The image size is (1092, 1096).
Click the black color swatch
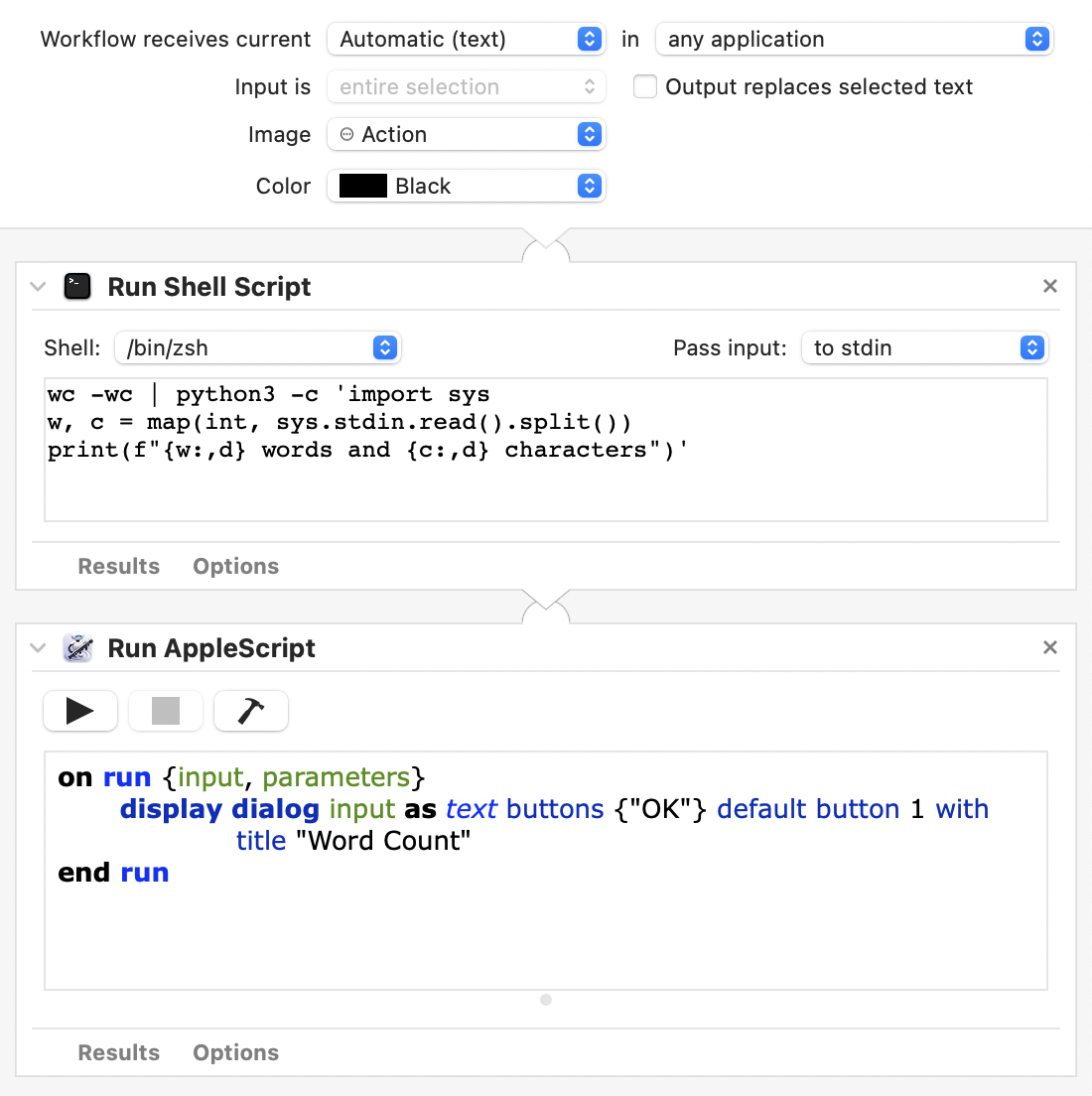[362, 186]
